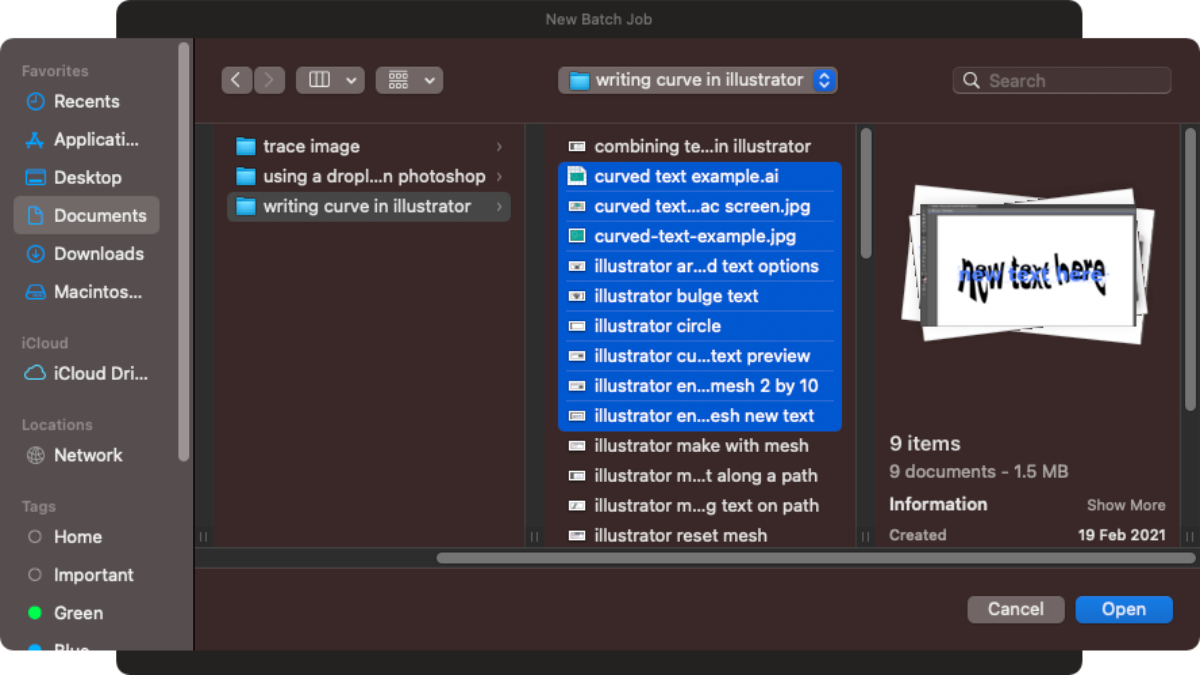Click the Search field
The image size is (1200, 675).
click(x=1062, y=80)
